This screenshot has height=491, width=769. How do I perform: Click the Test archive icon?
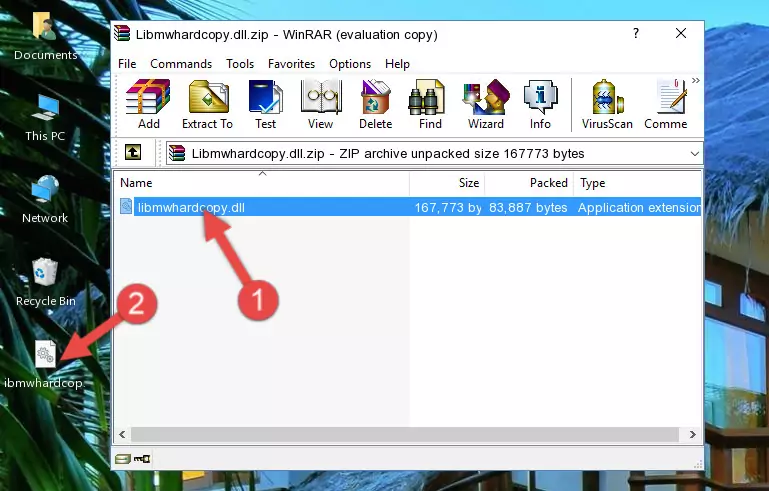(x=265, y=104)
